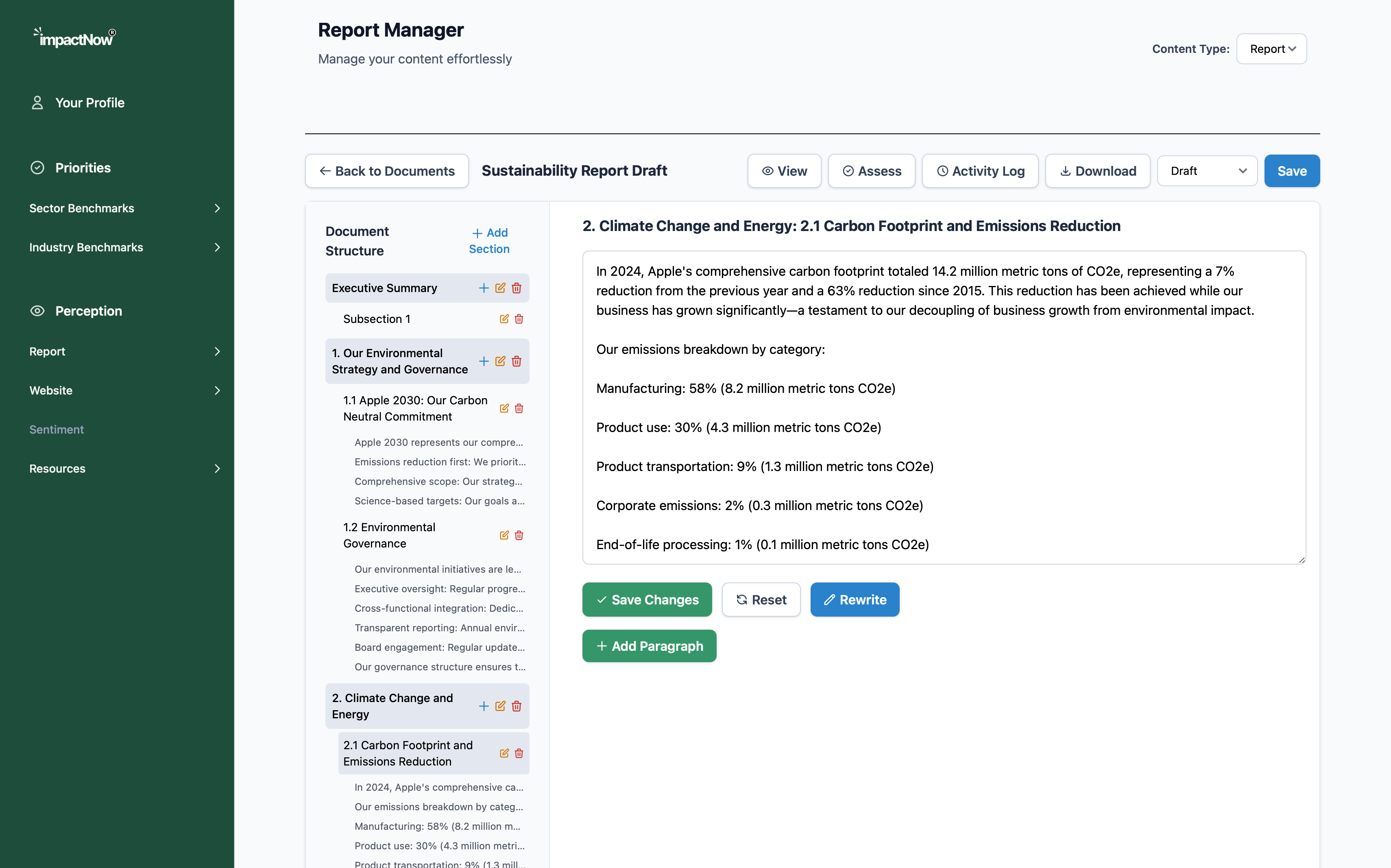Select 'Comprehensive scope' paragraph

point(438,482)
